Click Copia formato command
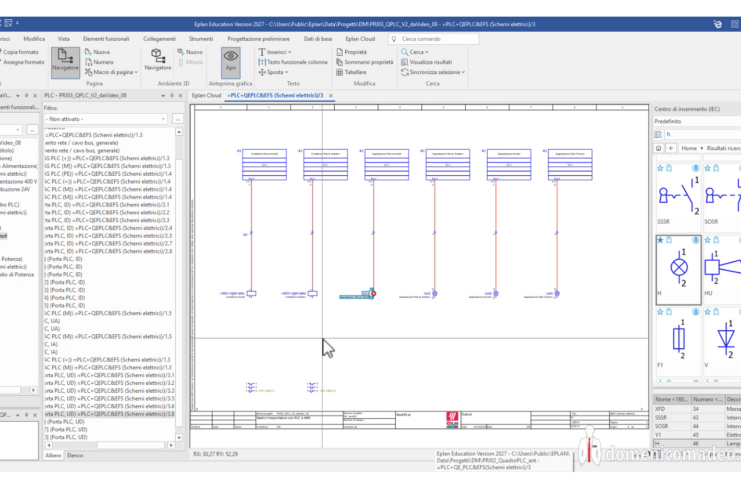The image size is (741, 486). (x=20, y=52)
